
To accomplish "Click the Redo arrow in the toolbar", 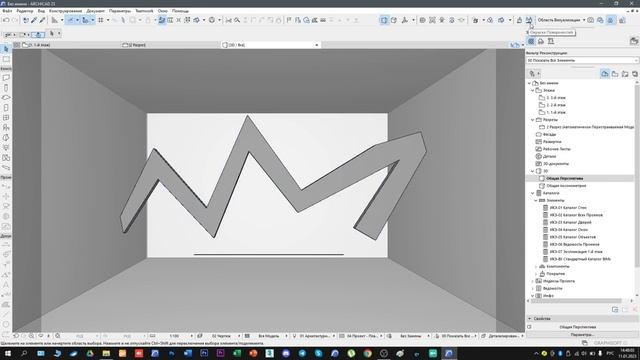I will point(15,20).
